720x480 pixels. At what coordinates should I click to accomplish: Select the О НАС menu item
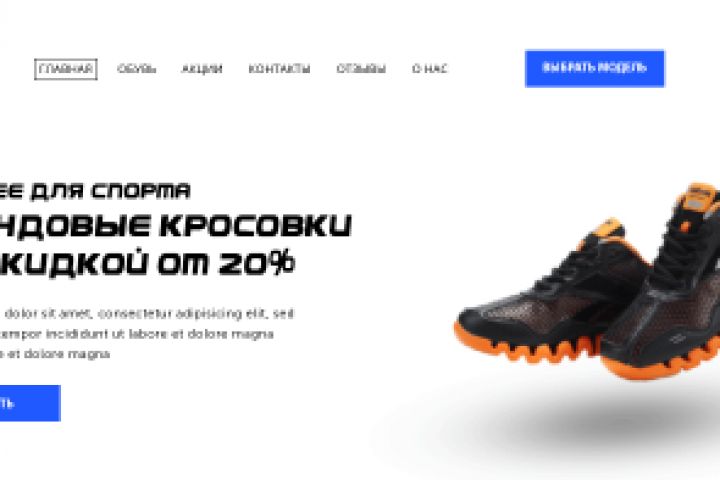tap(429, 69)
